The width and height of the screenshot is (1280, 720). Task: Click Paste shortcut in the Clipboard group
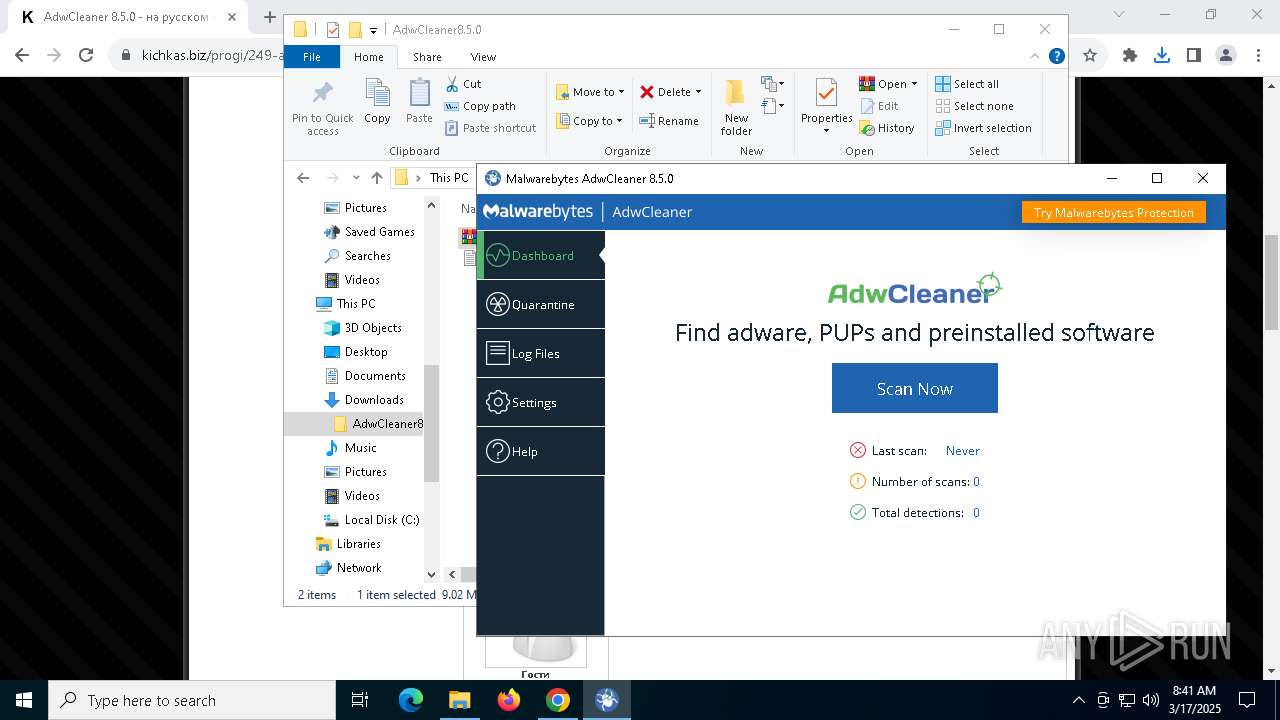tap(490, 128)
